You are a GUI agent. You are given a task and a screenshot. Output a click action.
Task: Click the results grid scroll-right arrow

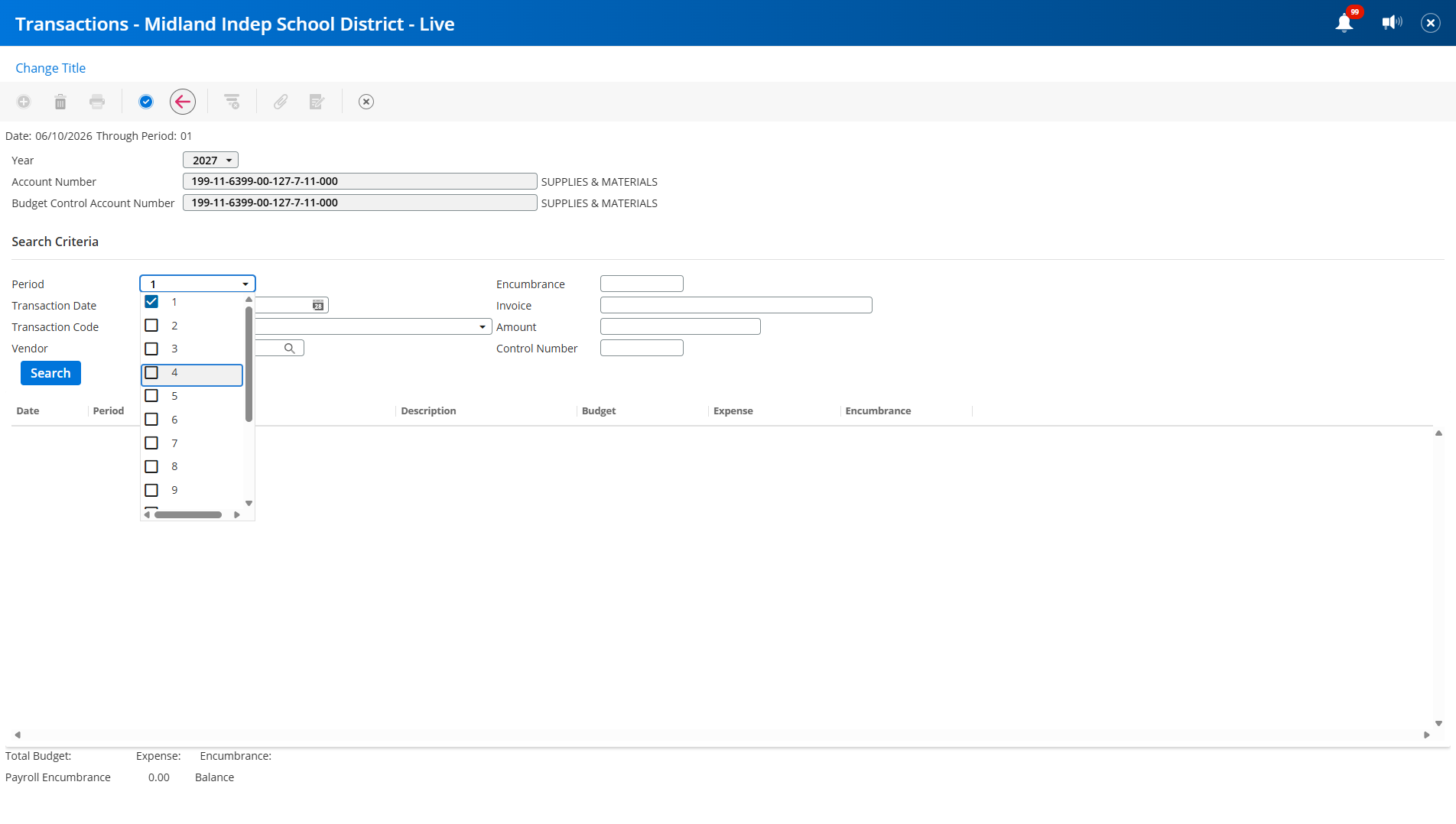click(x=1427, y=735)
